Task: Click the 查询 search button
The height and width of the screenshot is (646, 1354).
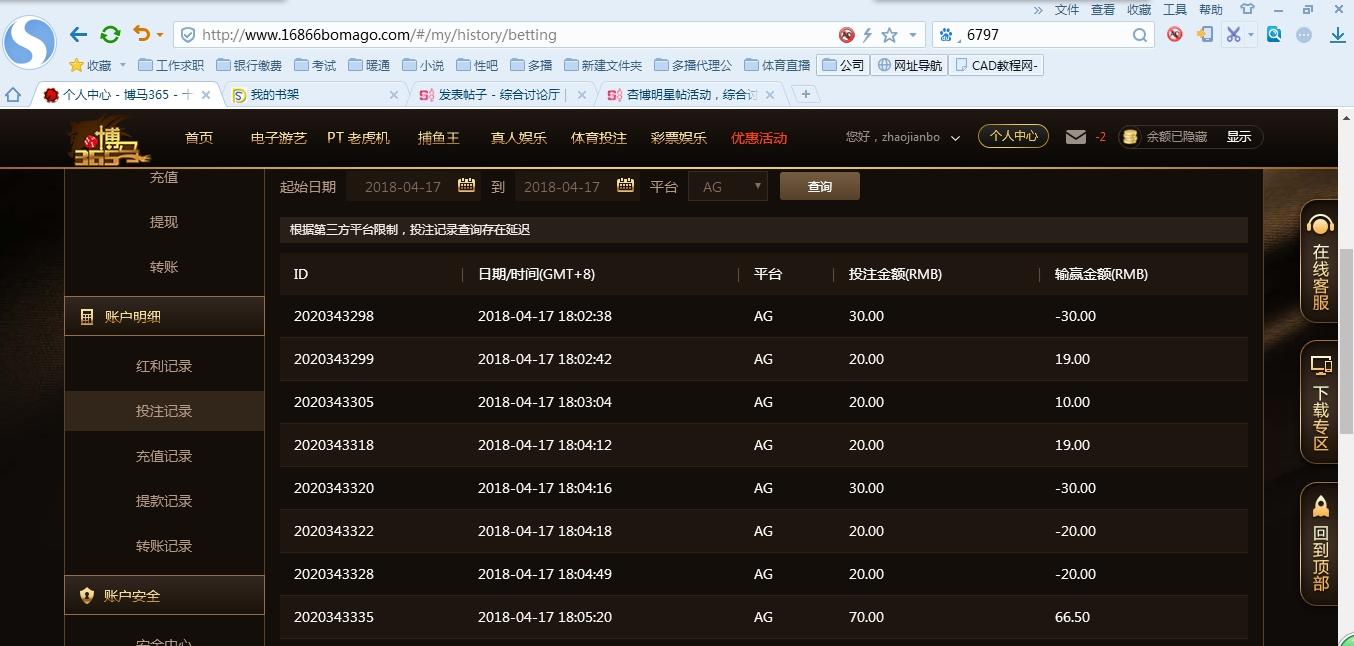Action: [x=819, y=187]
